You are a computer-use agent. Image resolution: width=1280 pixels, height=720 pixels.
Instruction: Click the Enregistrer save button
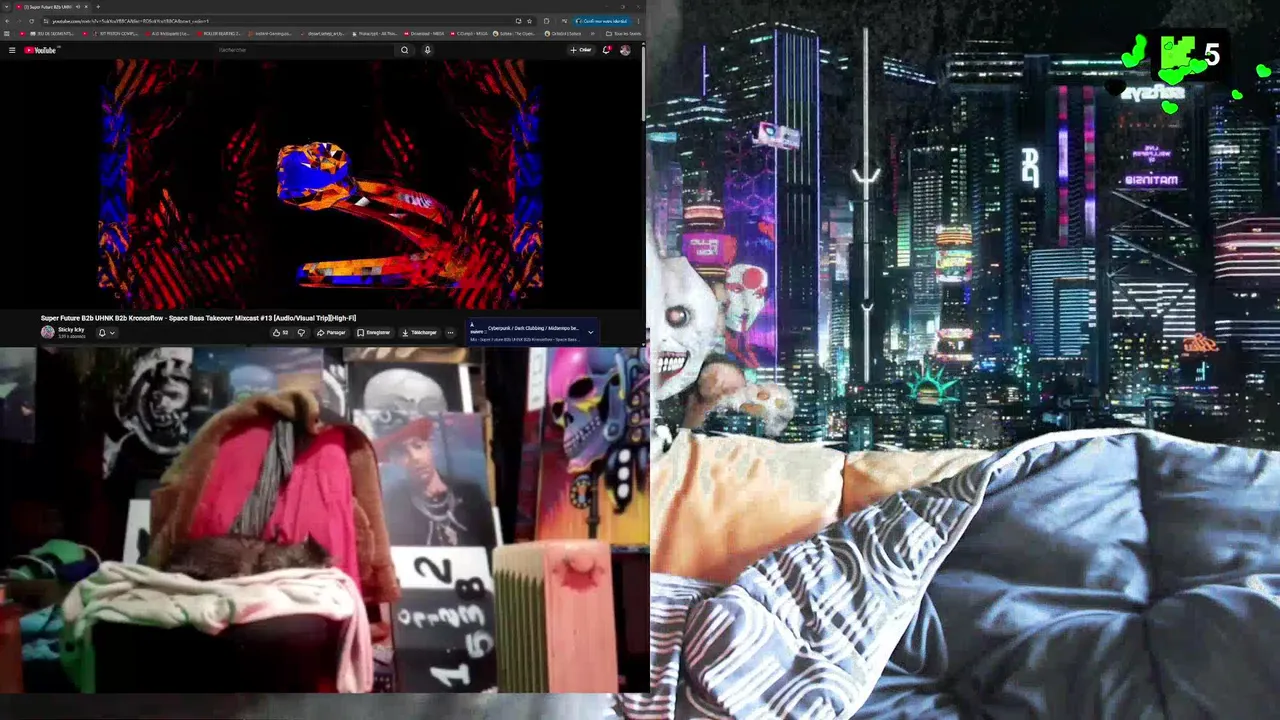click(374, 333)
